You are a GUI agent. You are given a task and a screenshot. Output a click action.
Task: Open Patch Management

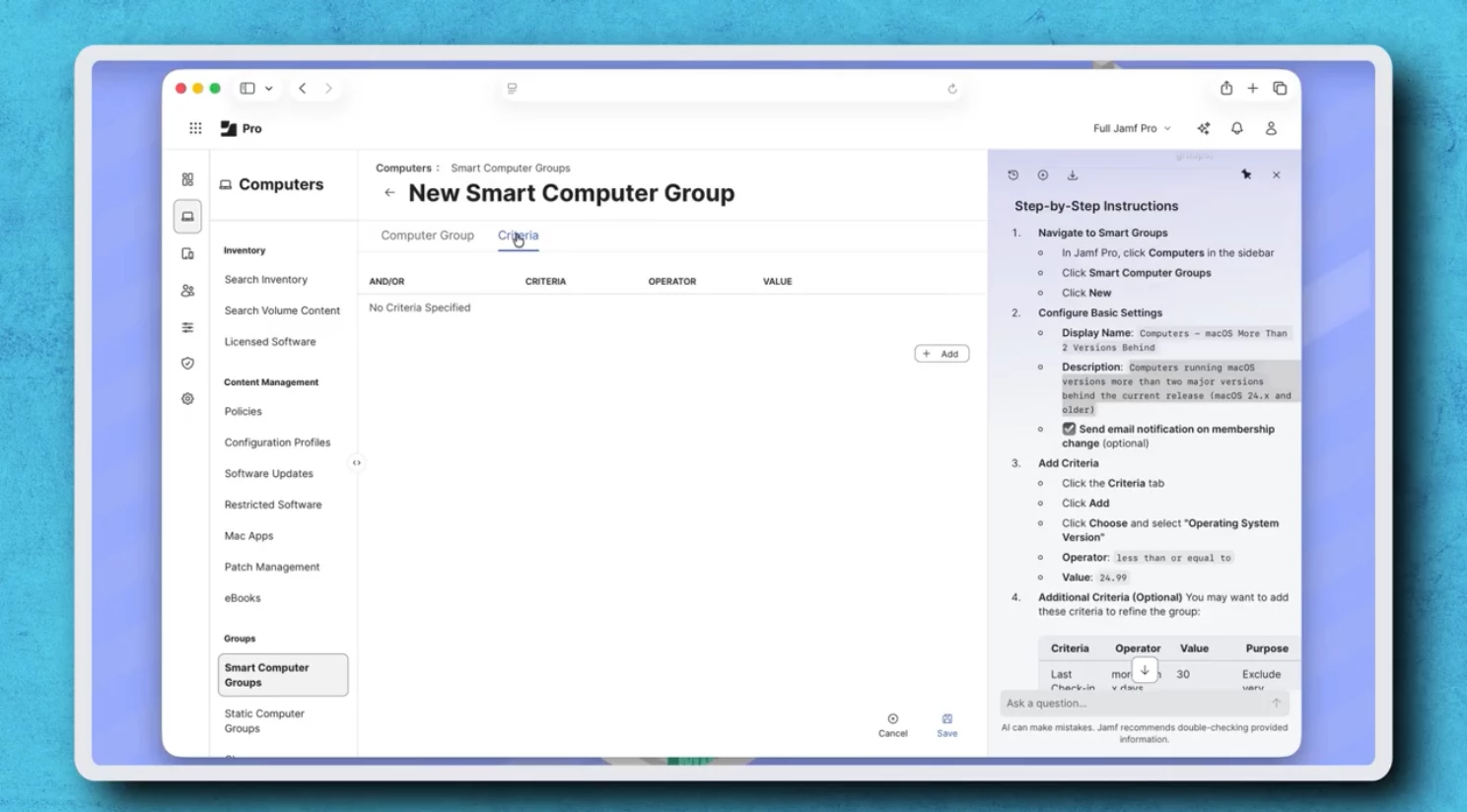click(x=272, y=568)
